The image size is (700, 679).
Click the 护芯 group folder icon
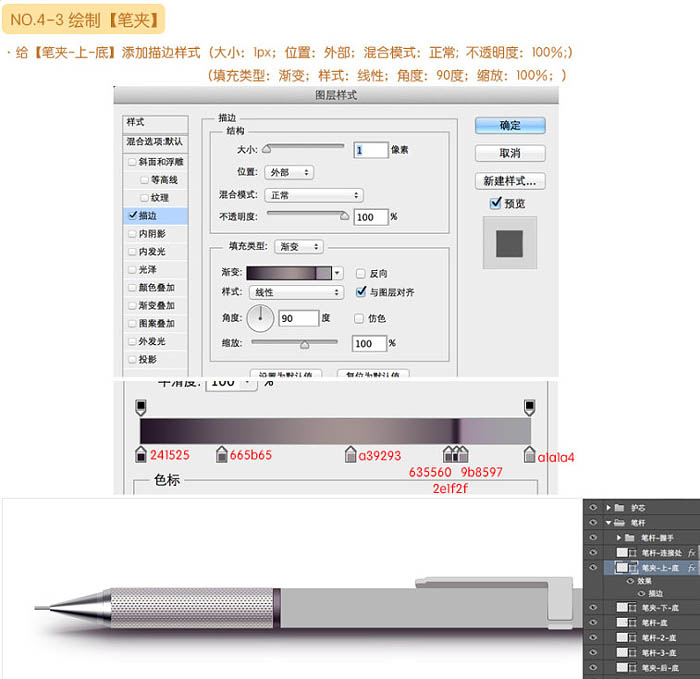pos(619,508)
